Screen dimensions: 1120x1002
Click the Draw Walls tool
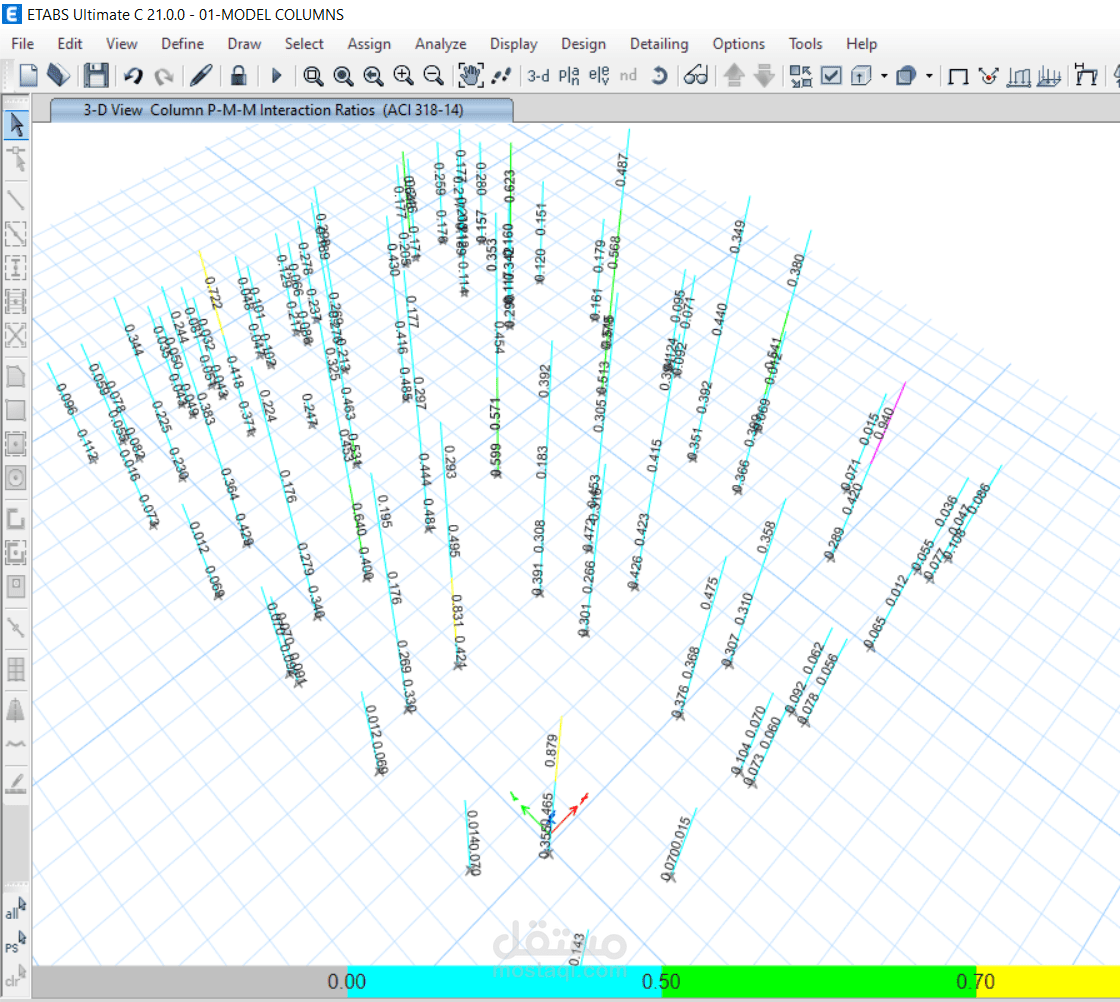(16, 518)
